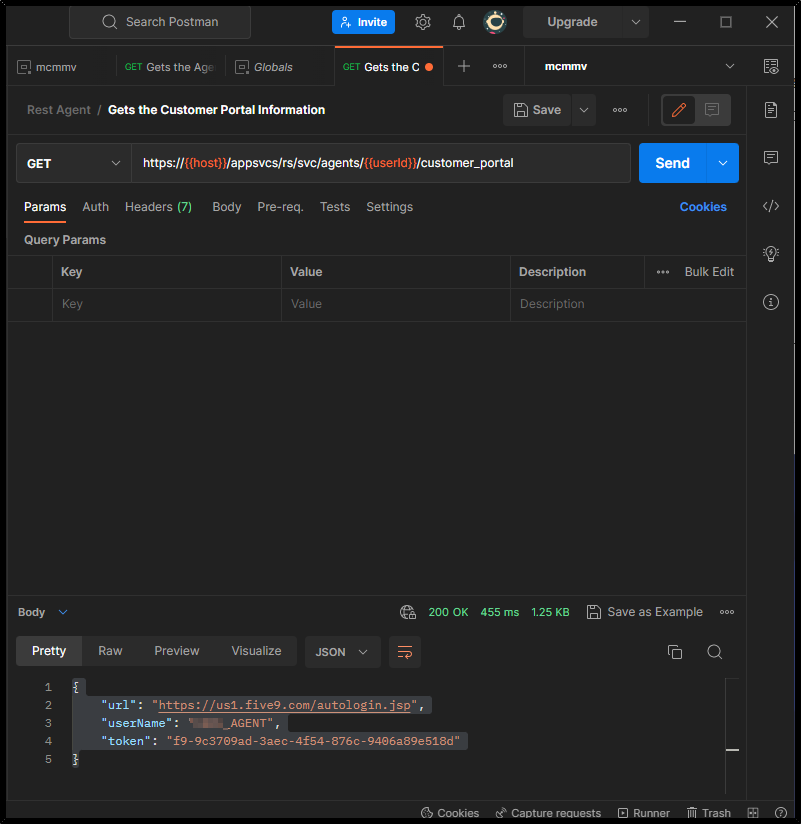Expand the Send button options arrow
The height and width of the screenshot is (824, 801).
[723, 163]
